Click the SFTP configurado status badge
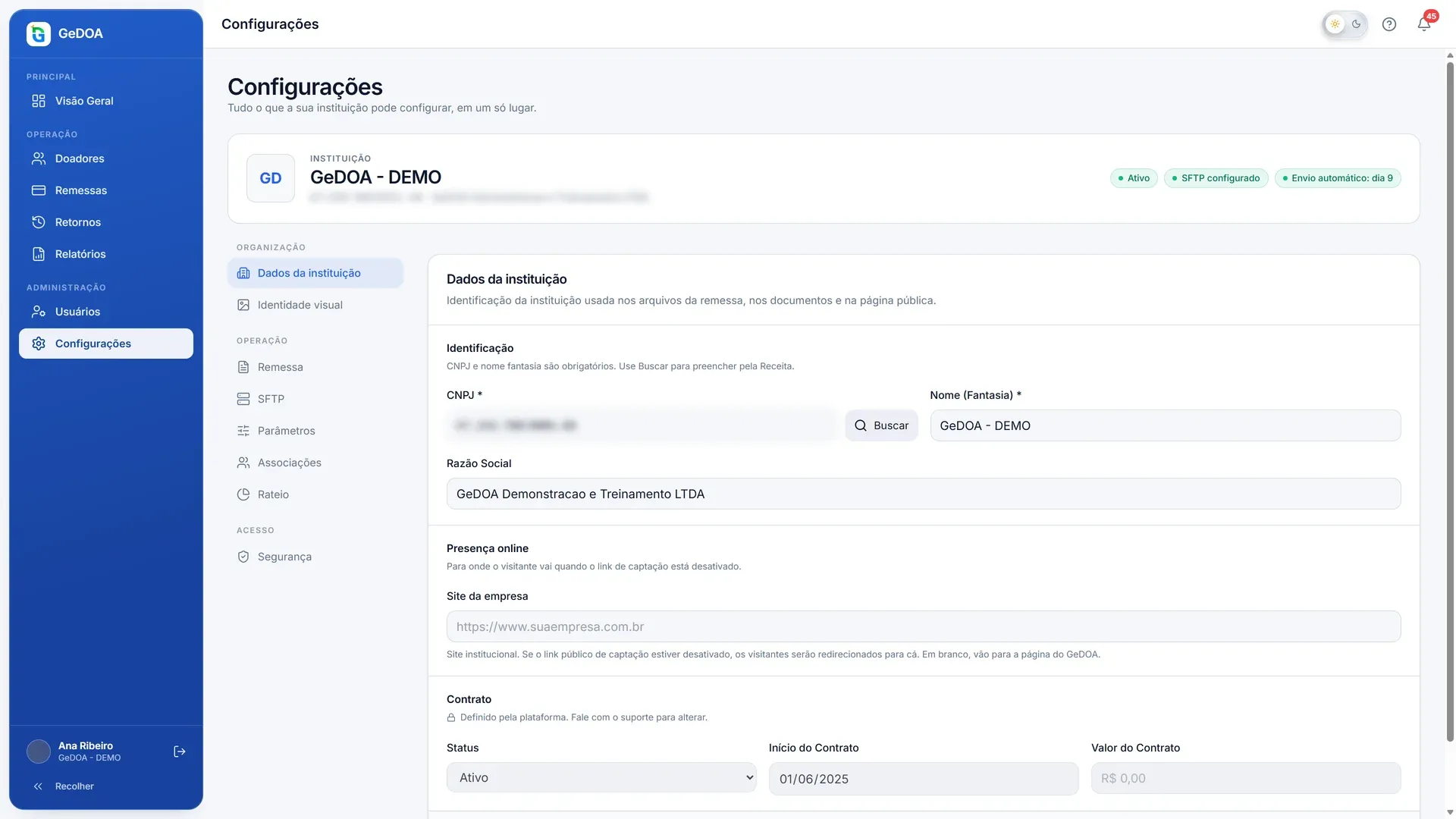 coord(1216,178)
